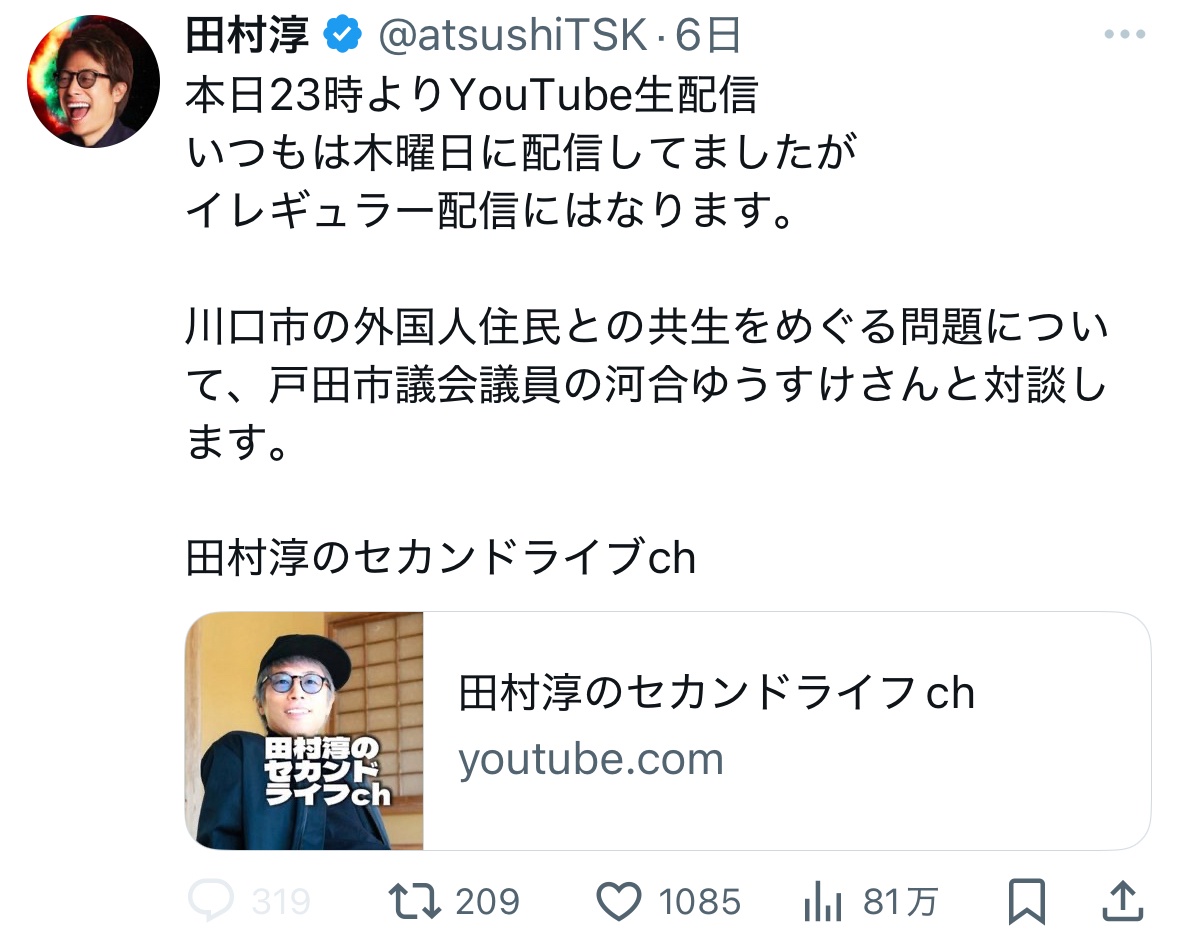Click the blue verified badge
This screenshot has height=934, width=1179.
point(343,36)
